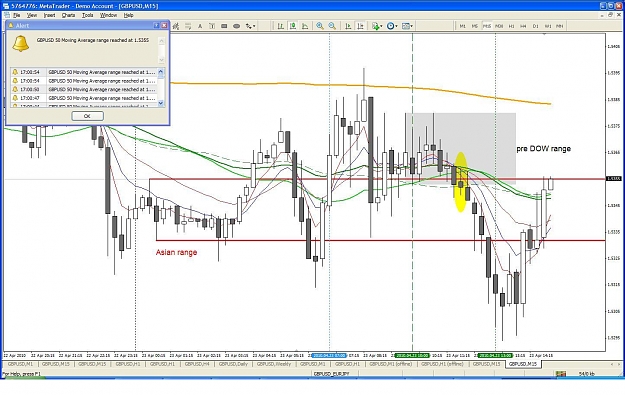Set timeframe to M1
Viewport: 625px width, 395px height.
point(463,26)
